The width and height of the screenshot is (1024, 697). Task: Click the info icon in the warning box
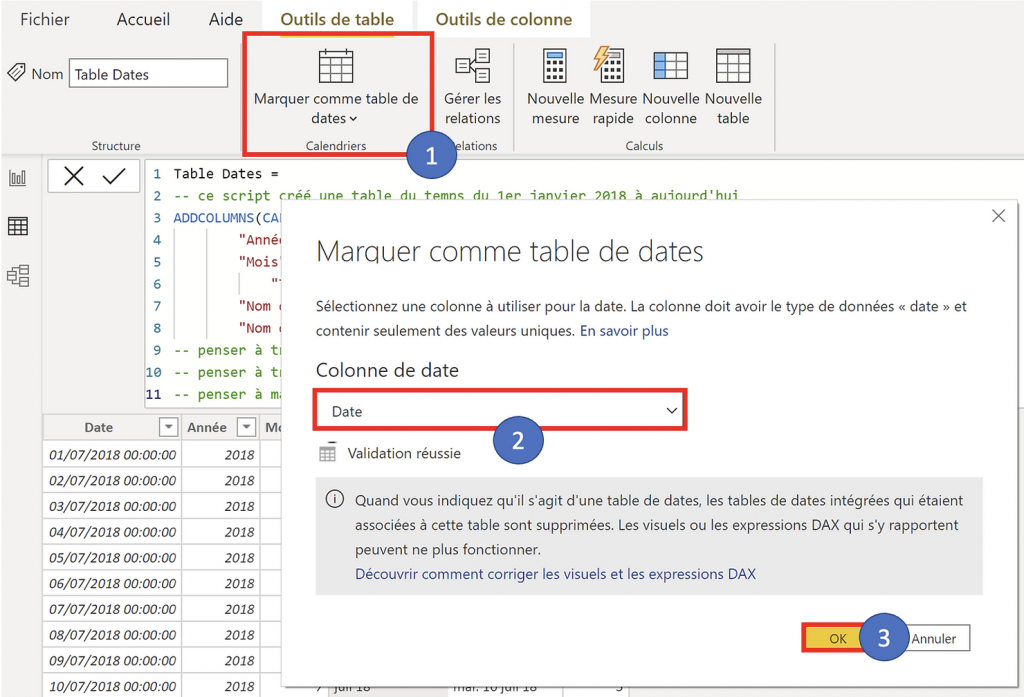pos(335,500)
